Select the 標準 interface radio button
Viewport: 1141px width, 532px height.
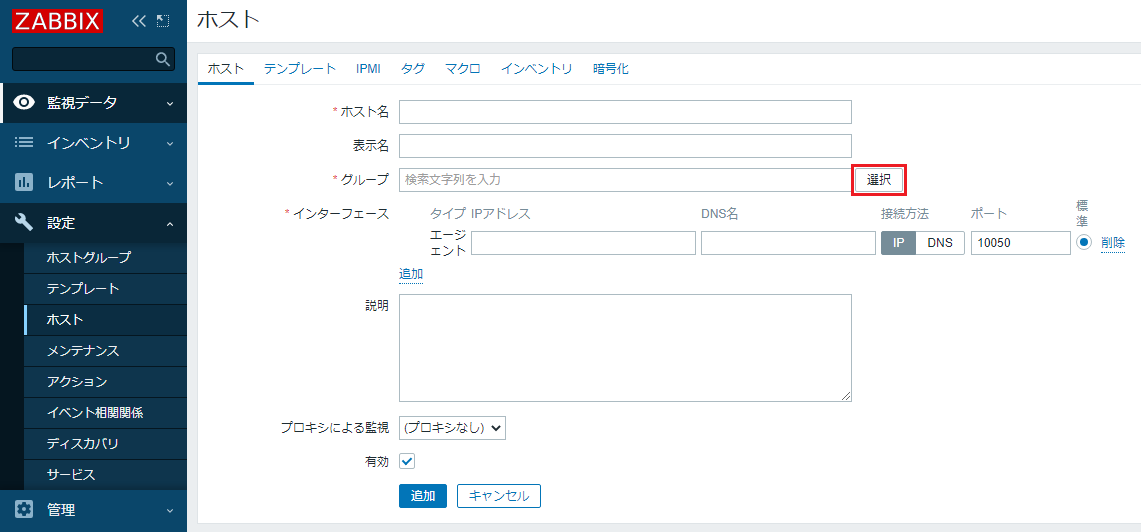pyautogui.click(x=1084, y=243)
